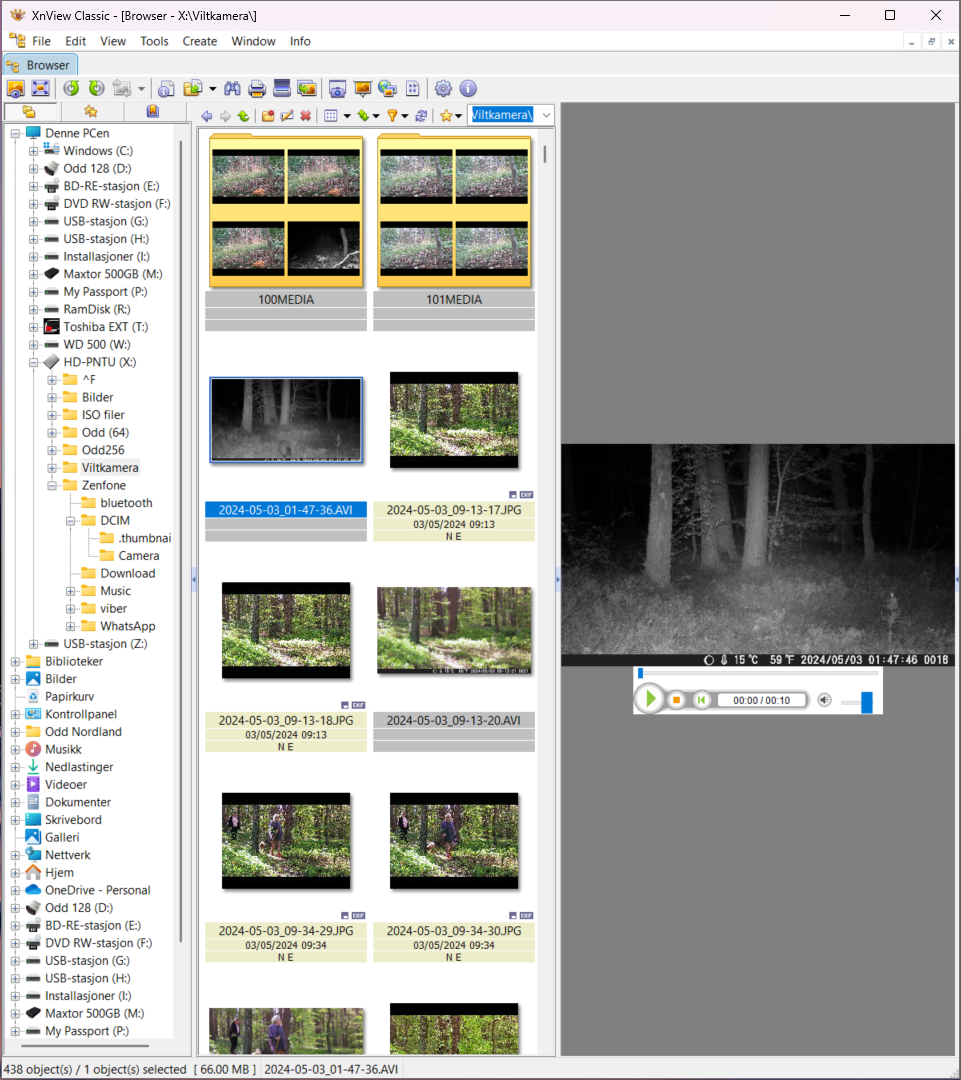Click the binoculars Search icon
This screenshot has height=1080, width=961.
pyautogui.click(x=233, y=88)
